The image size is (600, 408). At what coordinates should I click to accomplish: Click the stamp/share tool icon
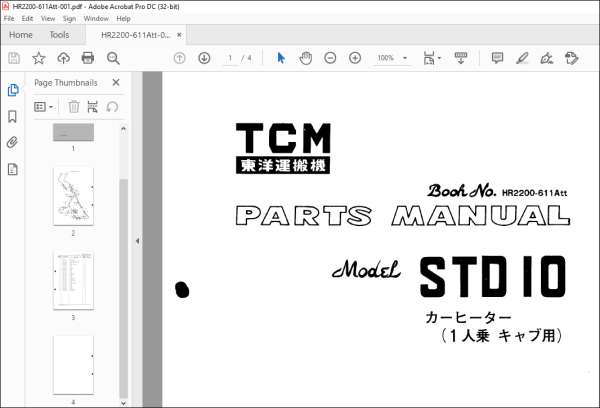coord(572,58)
